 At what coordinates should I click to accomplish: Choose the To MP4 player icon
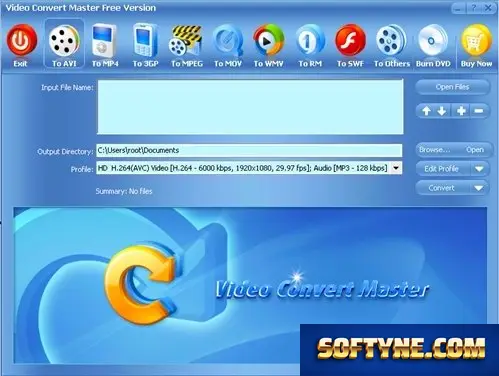105,41
